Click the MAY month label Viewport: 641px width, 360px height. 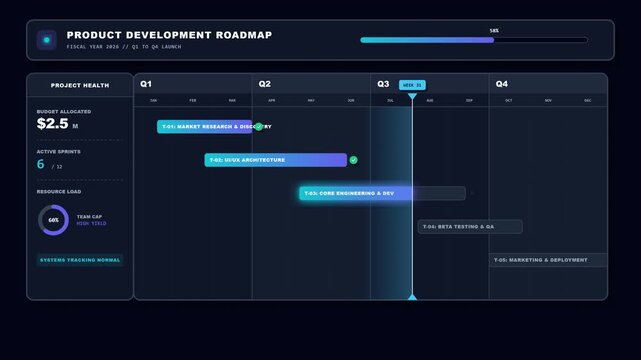point(312,101)
